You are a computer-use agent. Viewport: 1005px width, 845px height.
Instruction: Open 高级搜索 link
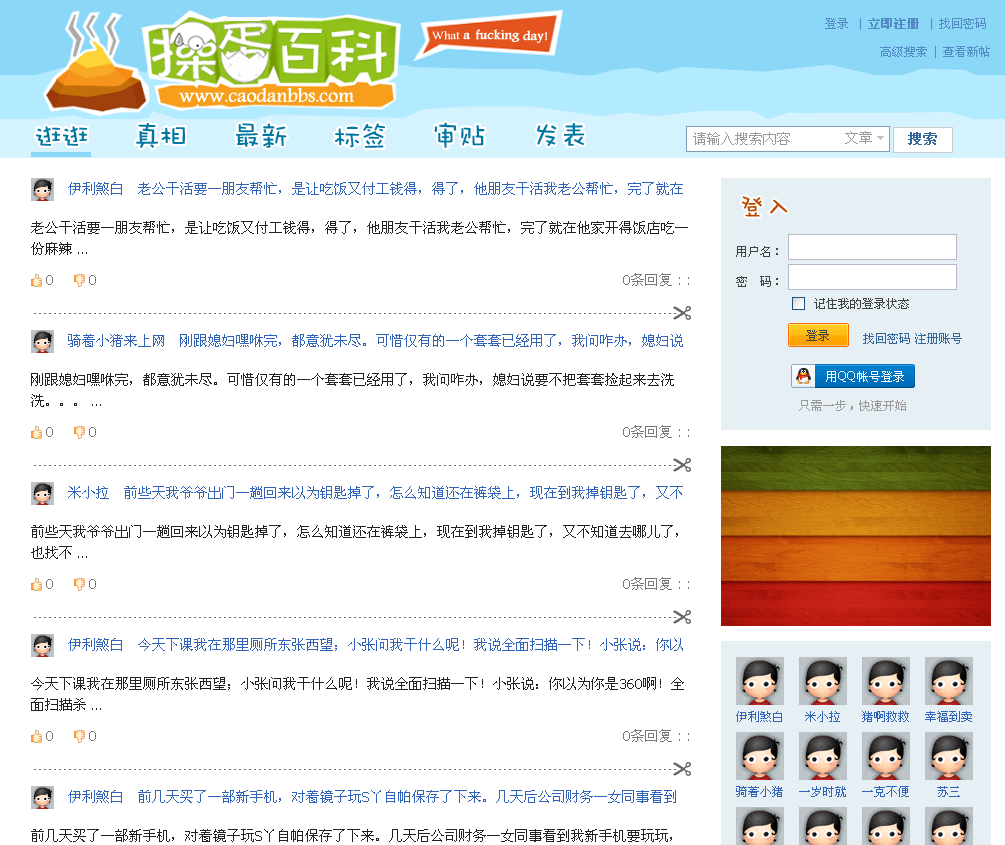[903, 52]
